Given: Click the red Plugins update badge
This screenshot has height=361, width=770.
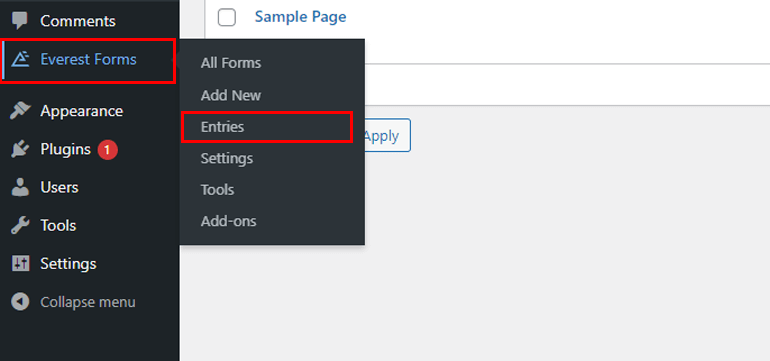Looking at the screenshot, I should click(x=108, y=150).
